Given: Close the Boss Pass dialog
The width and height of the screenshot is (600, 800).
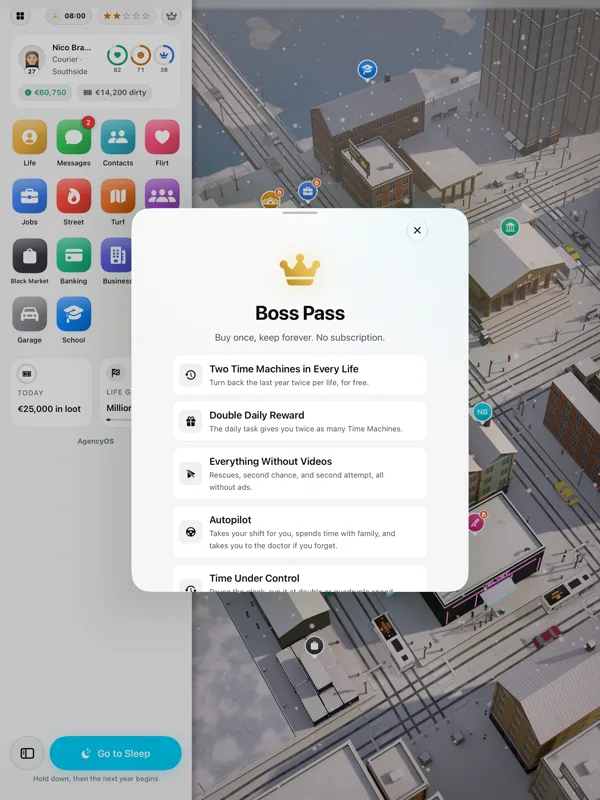Looking at the screenshot, I should click(417, 230).
